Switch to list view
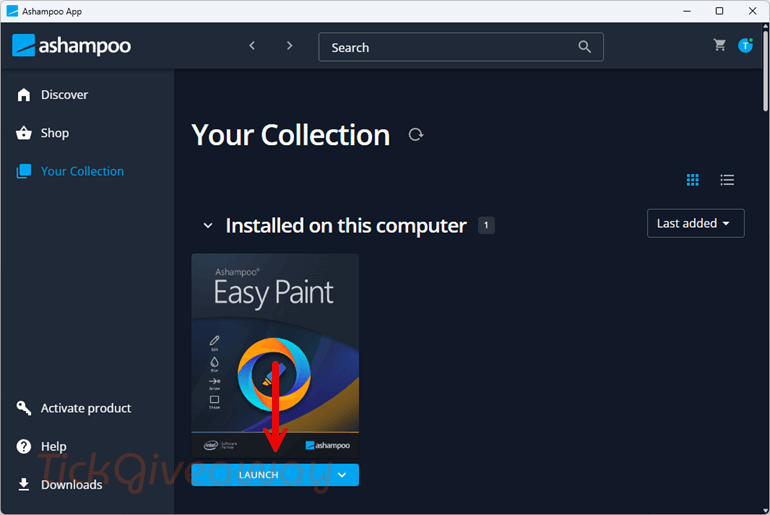The width and height of the screenshot is (770, 515). 727,180
